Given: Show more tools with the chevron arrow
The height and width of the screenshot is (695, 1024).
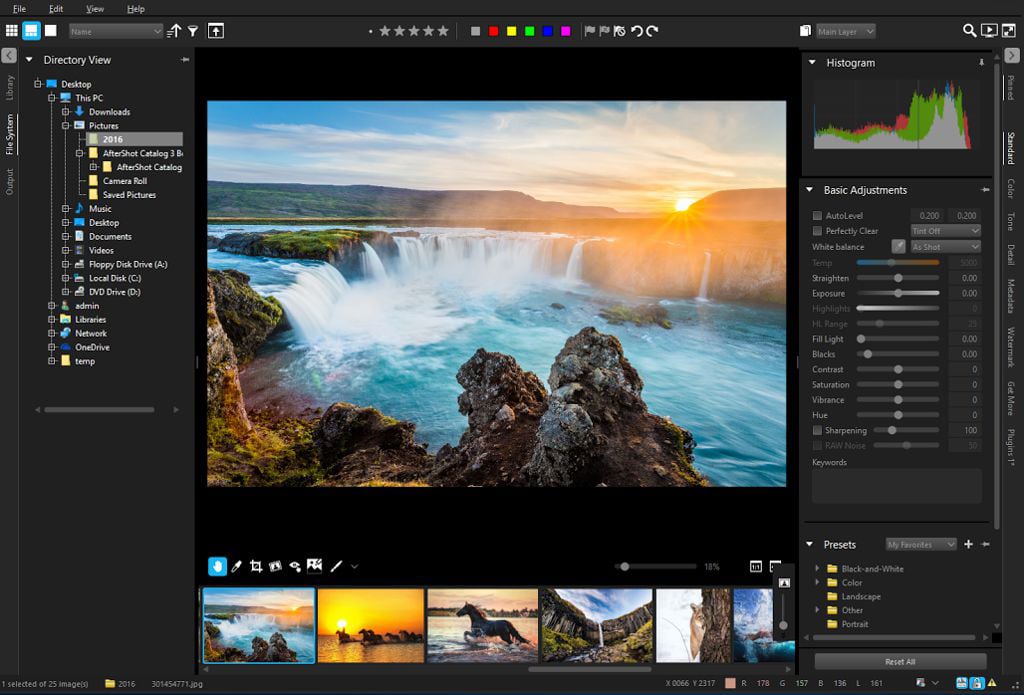Looking at the screenshot, I should click(355, 566).
